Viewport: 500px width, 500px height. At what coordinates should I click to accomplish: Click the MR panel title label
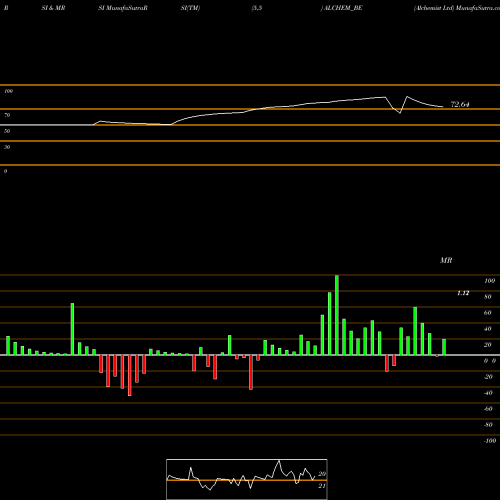click(446, 260)
